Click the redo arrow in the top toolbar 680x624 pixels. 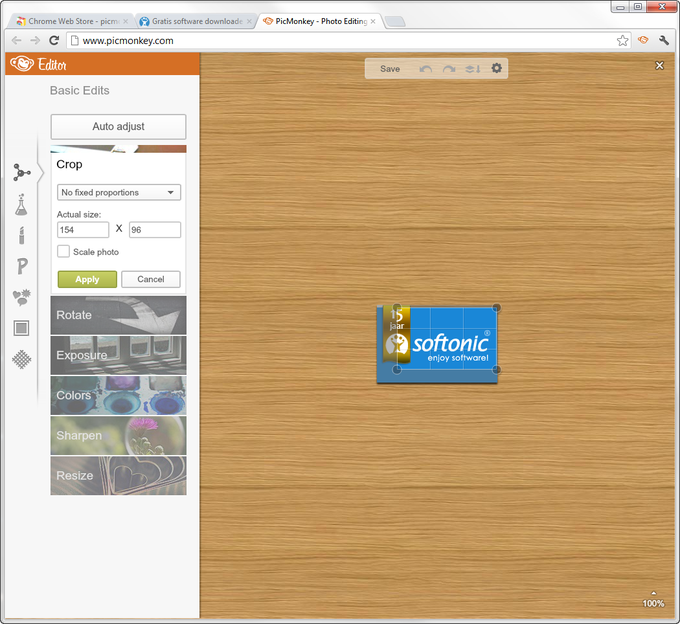[x=449, y=69]
